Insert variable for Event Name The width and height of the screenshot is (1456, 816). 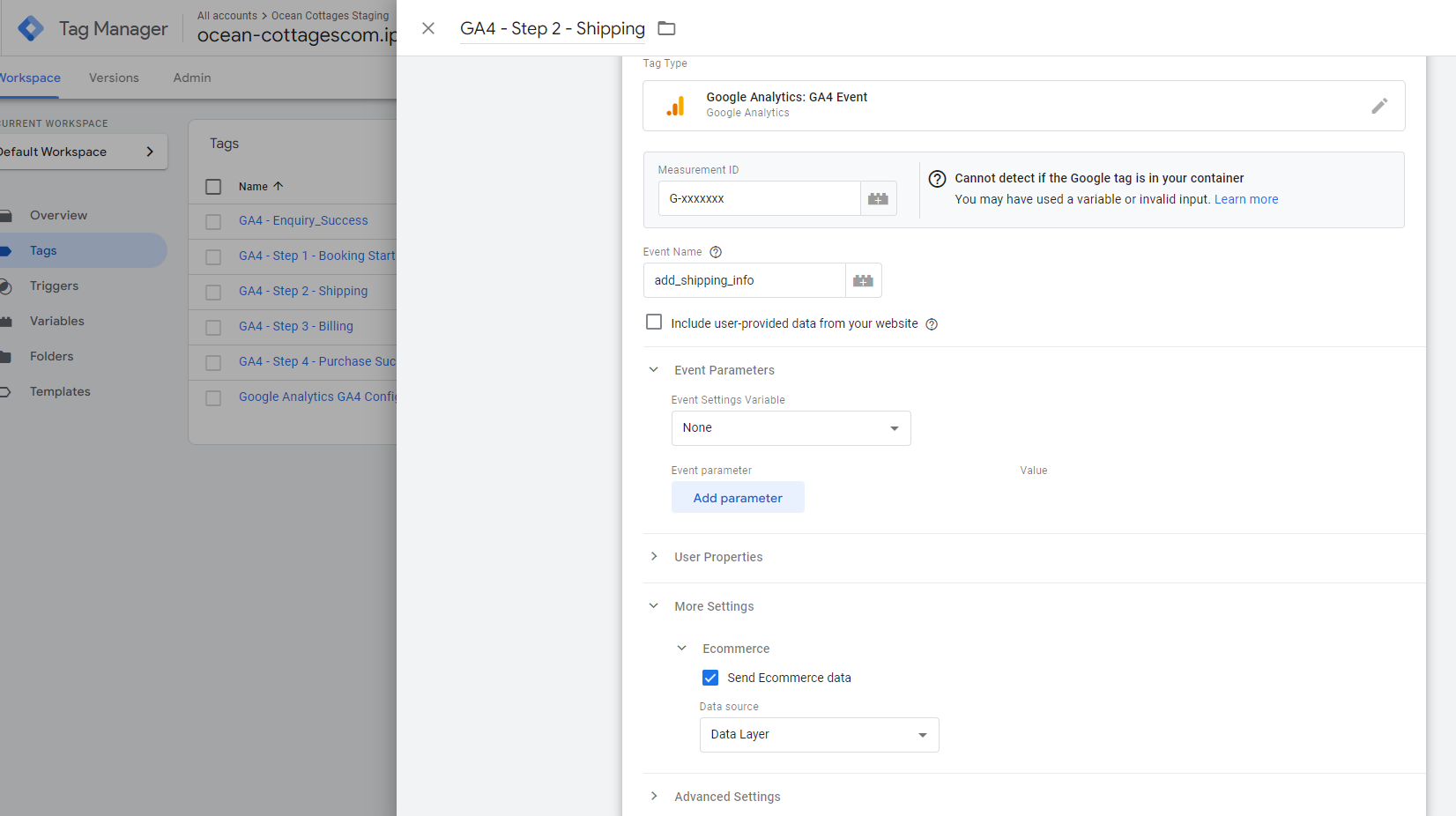(x=864, y=280)
